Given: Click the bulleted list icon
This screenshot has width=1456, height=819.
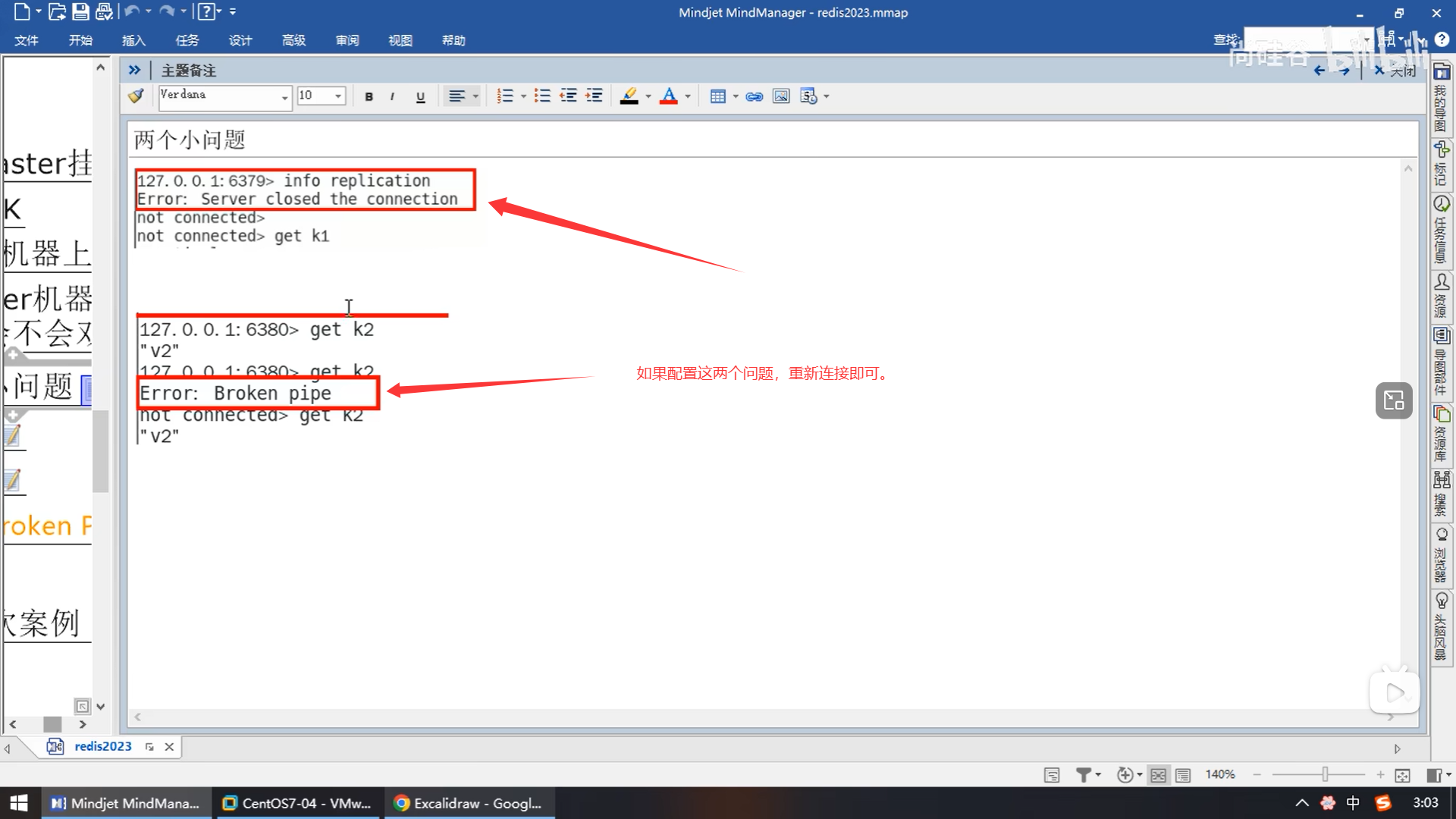Looking at the screenshot, I should click(541, 96).
